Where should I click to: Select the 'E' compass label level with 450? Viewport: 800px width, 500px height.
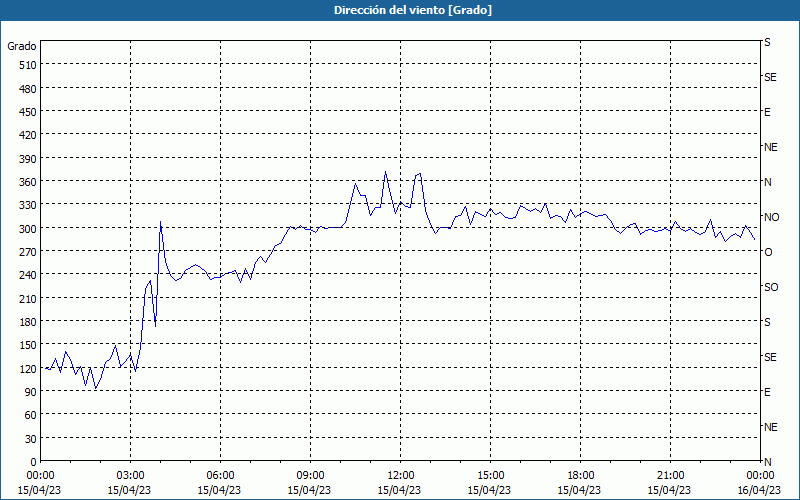click(767, 112)
